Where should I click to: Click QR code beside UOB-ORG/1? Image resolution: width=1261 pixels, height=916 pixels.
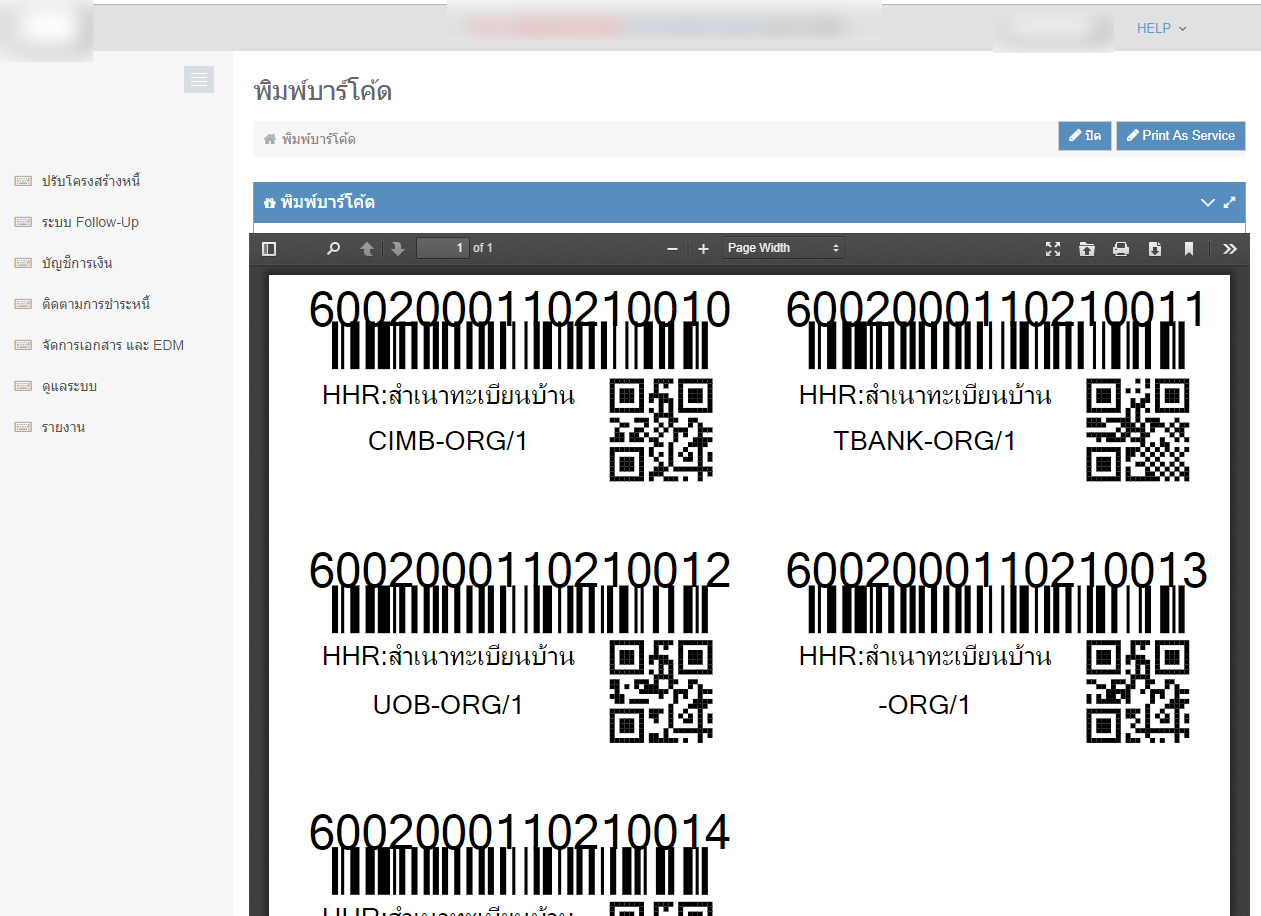click(661, 691)
